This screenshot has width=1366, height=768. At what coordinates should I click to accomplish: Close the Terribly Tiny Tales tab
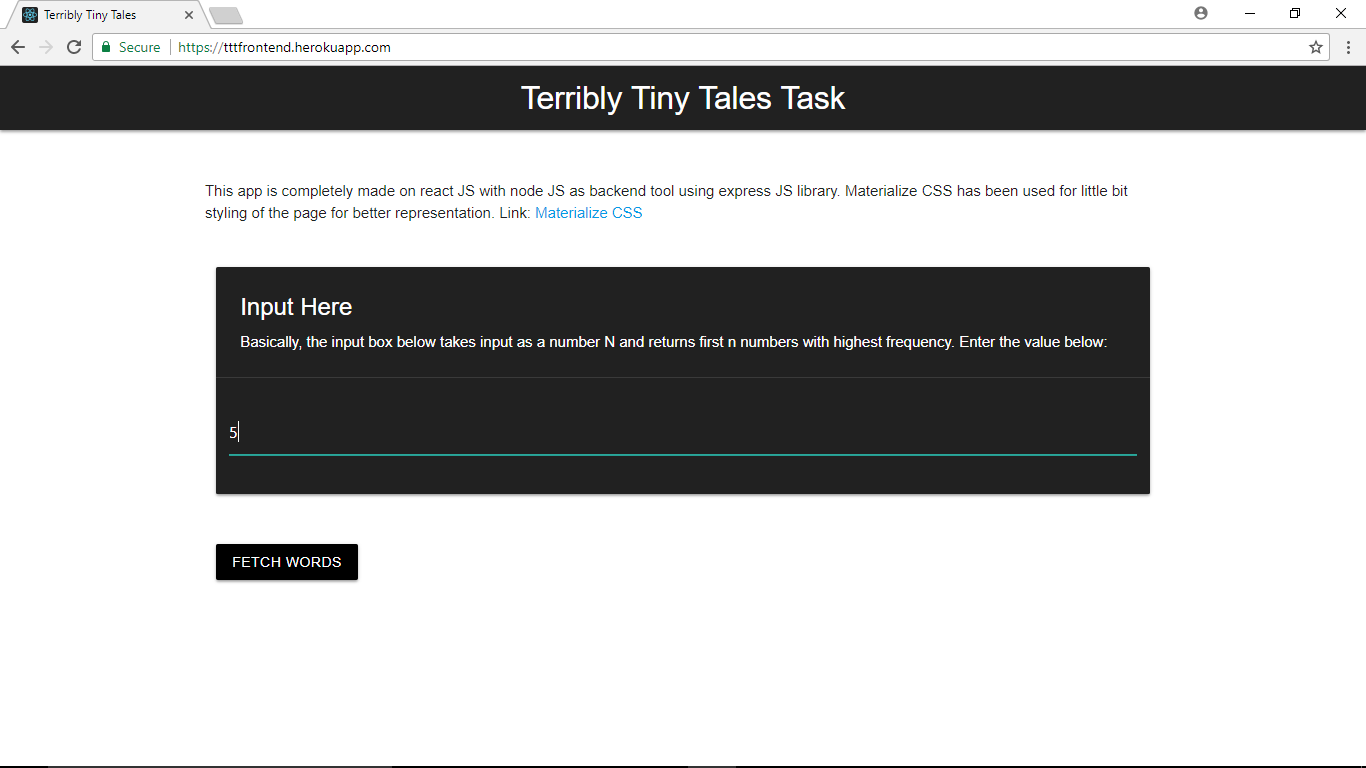point(189,15)
